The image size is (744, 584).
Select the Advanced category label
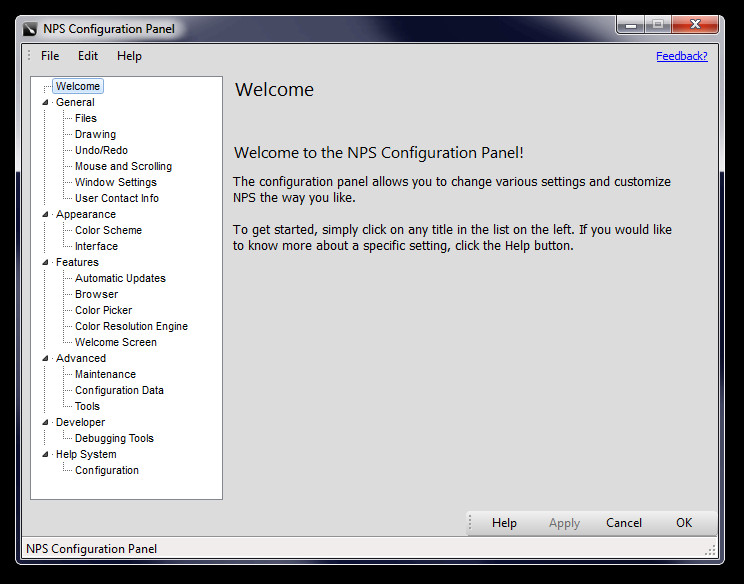[x=81, y=358]
